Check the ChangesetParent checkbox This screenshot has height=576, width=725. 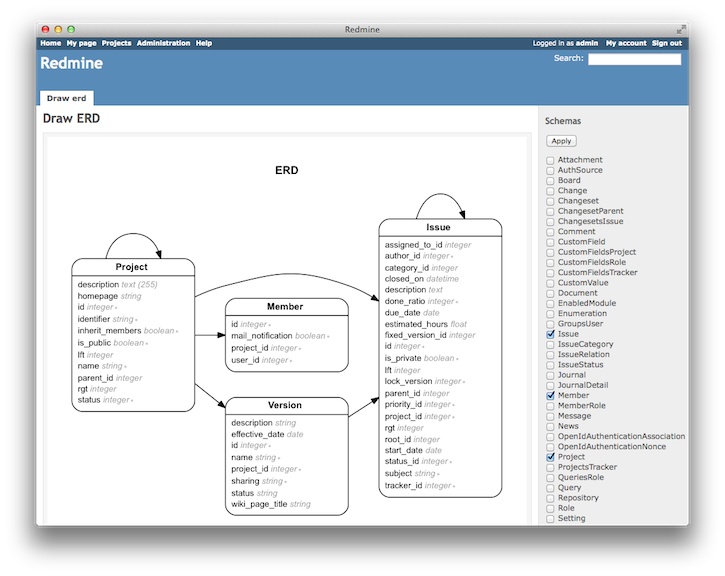click(550, 212)
